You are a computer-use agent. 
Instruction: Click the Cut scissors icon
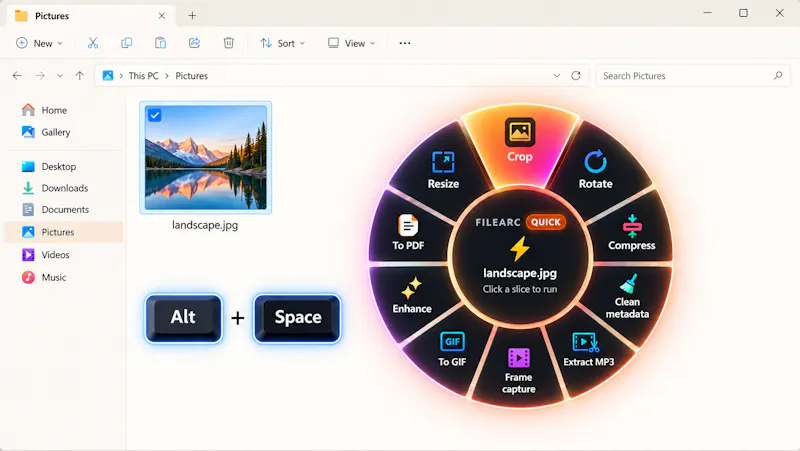tap(93, 43)
